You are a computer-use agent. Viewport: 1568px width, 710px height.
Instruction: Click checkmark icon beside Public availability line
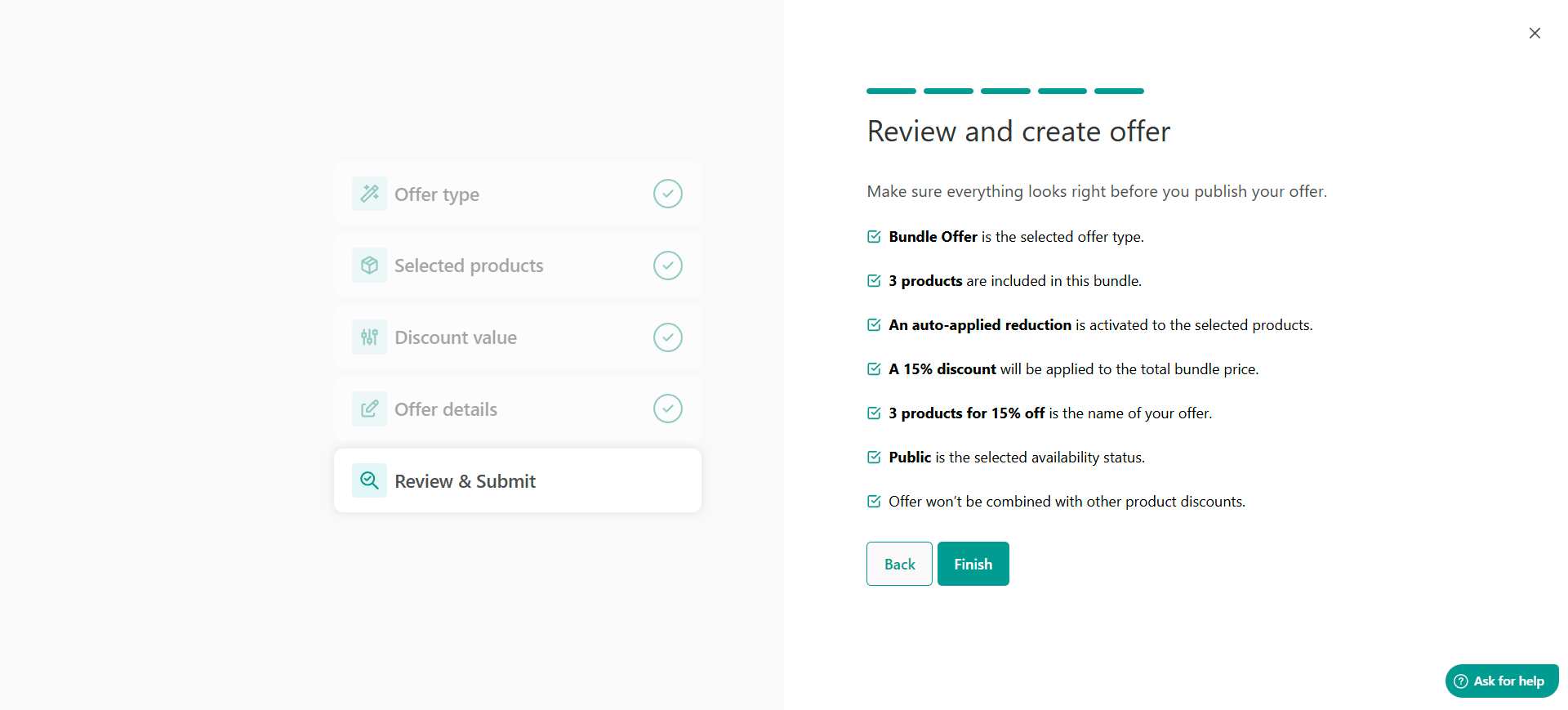pyautogui.click(x=874, y=458)
